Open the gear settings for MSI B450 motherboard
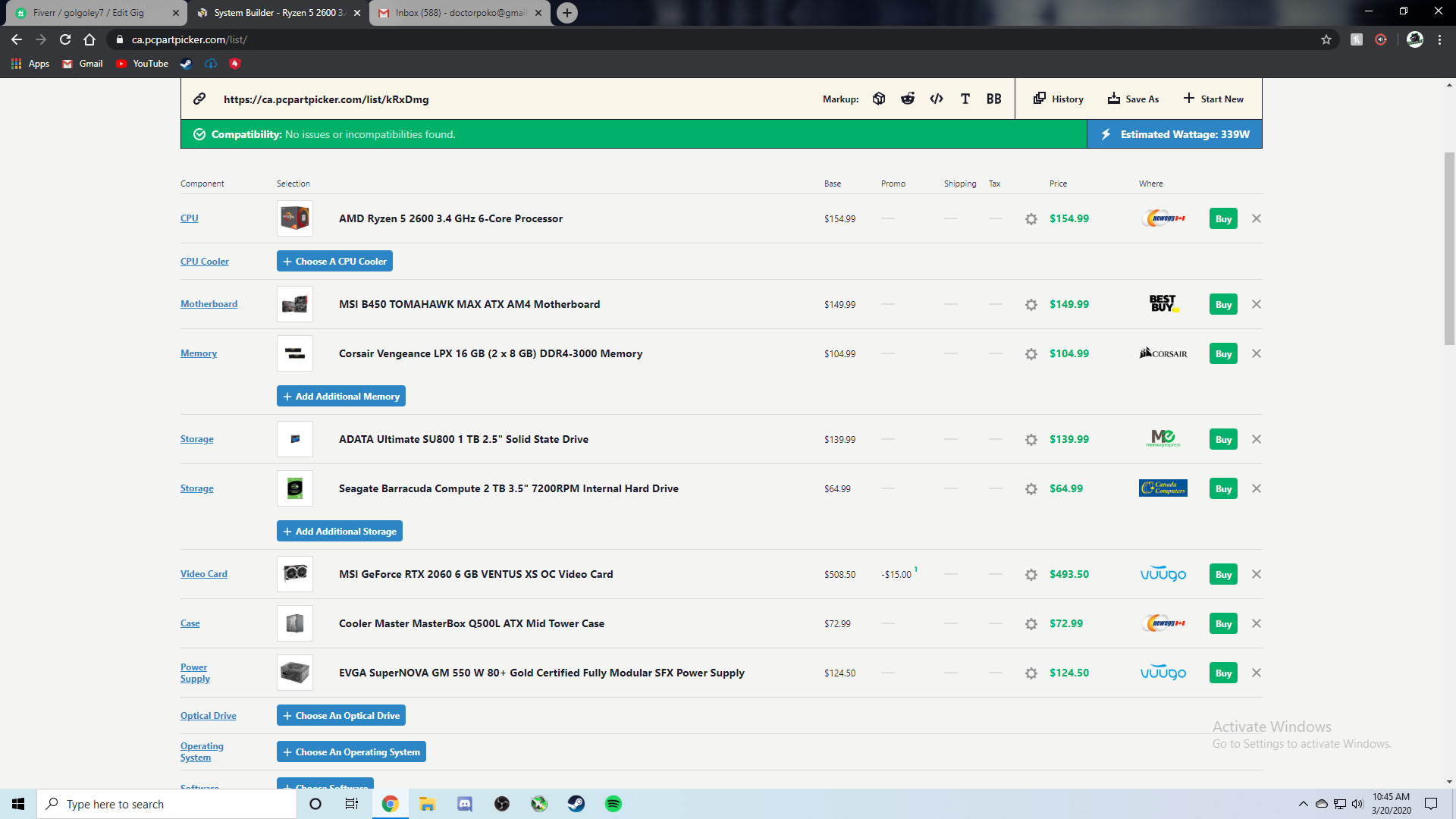 point(1031,305)
